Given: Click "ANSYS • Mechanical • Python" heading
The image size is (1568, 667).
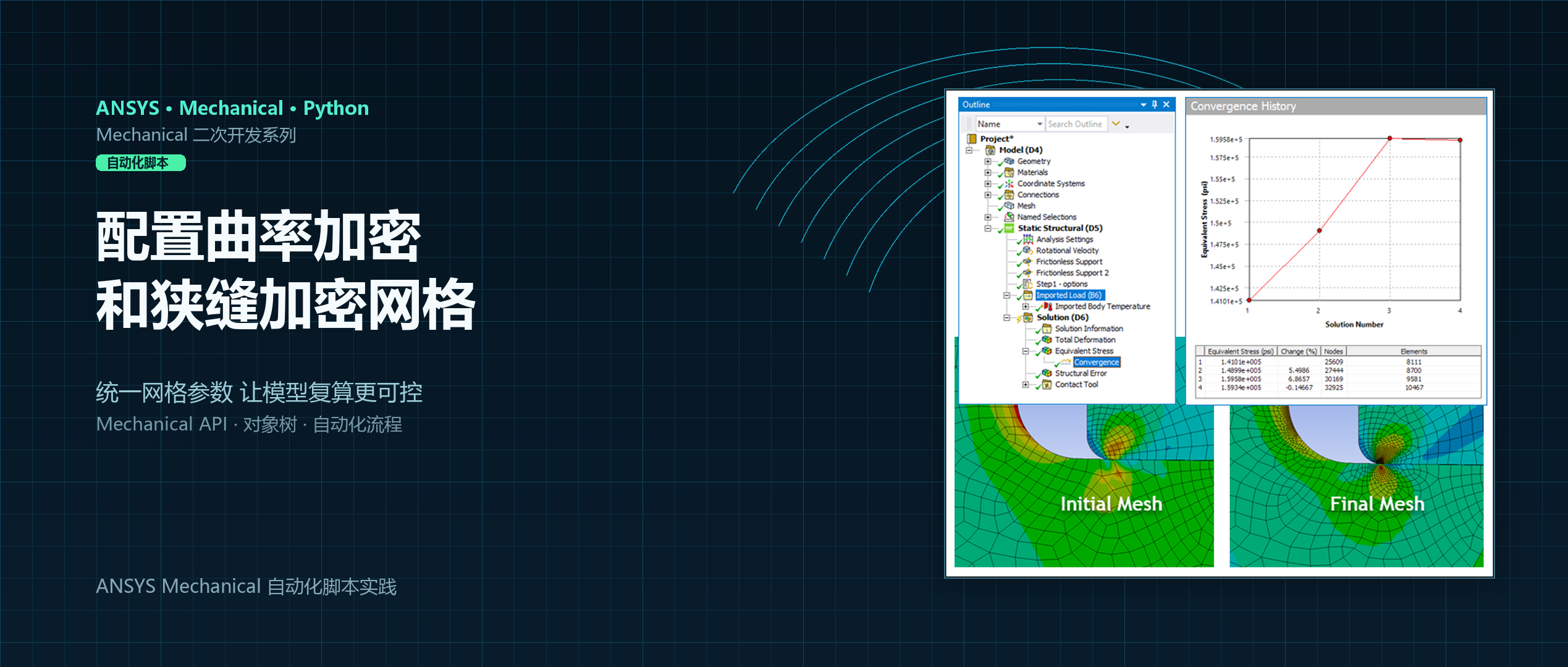Looking at the screenshot, I should (x=232, y=108).
